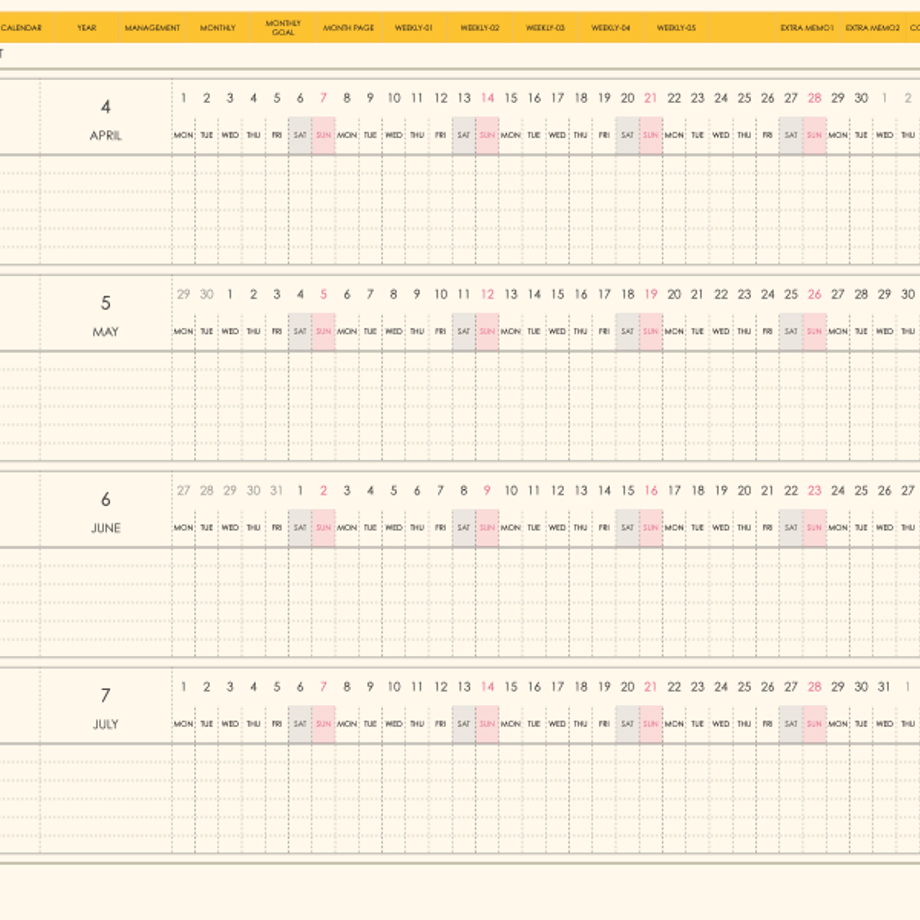Screen dimensions: 920x920
Task: Click greyed date 29 at start of May row
Action: [184, 295]
